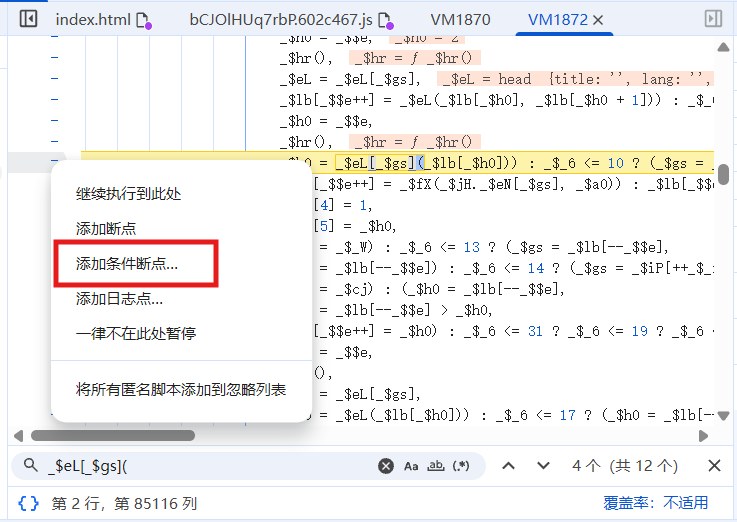Jump to the next search match
The height and width of the screenshot is (522, 737).
click(543, 466)
